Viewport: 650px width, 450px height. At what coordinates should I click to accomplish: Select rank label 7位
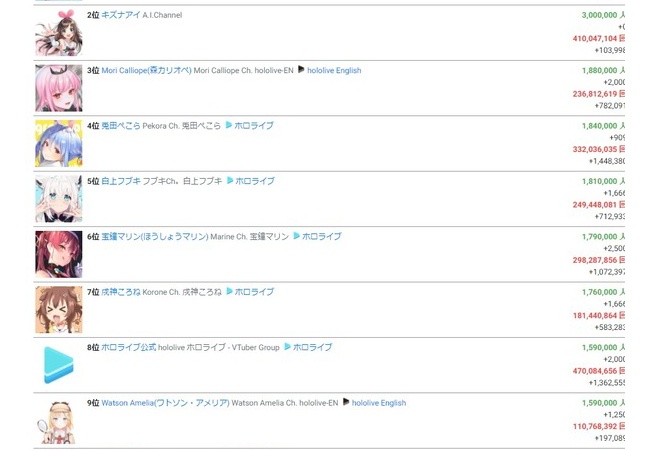(93, 292)
